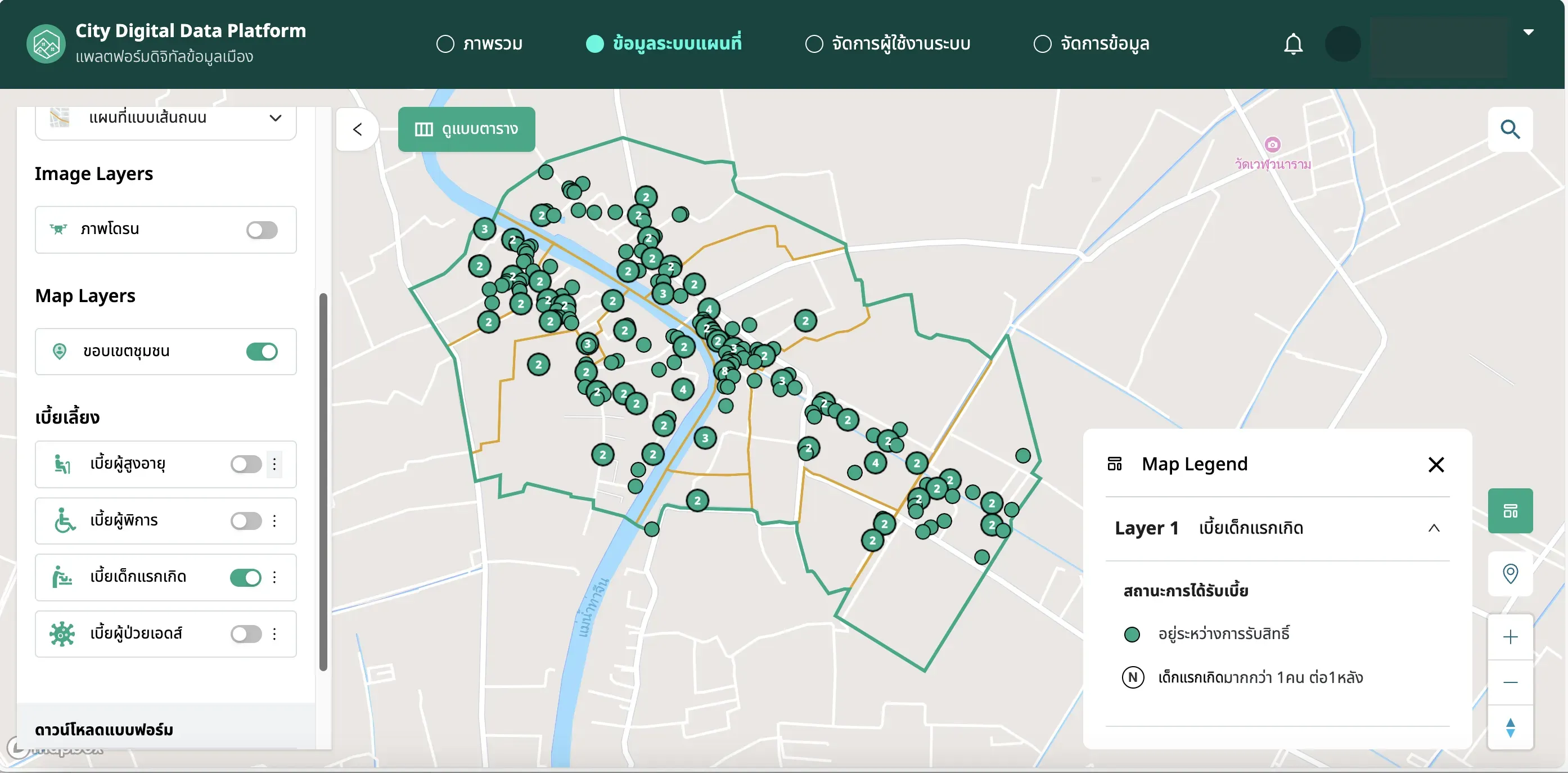Collapse Layer 1 เบี้ยเด็กแรกเกิด legend section
This screenshot has height=773, width=1568.
[1434, 528]
